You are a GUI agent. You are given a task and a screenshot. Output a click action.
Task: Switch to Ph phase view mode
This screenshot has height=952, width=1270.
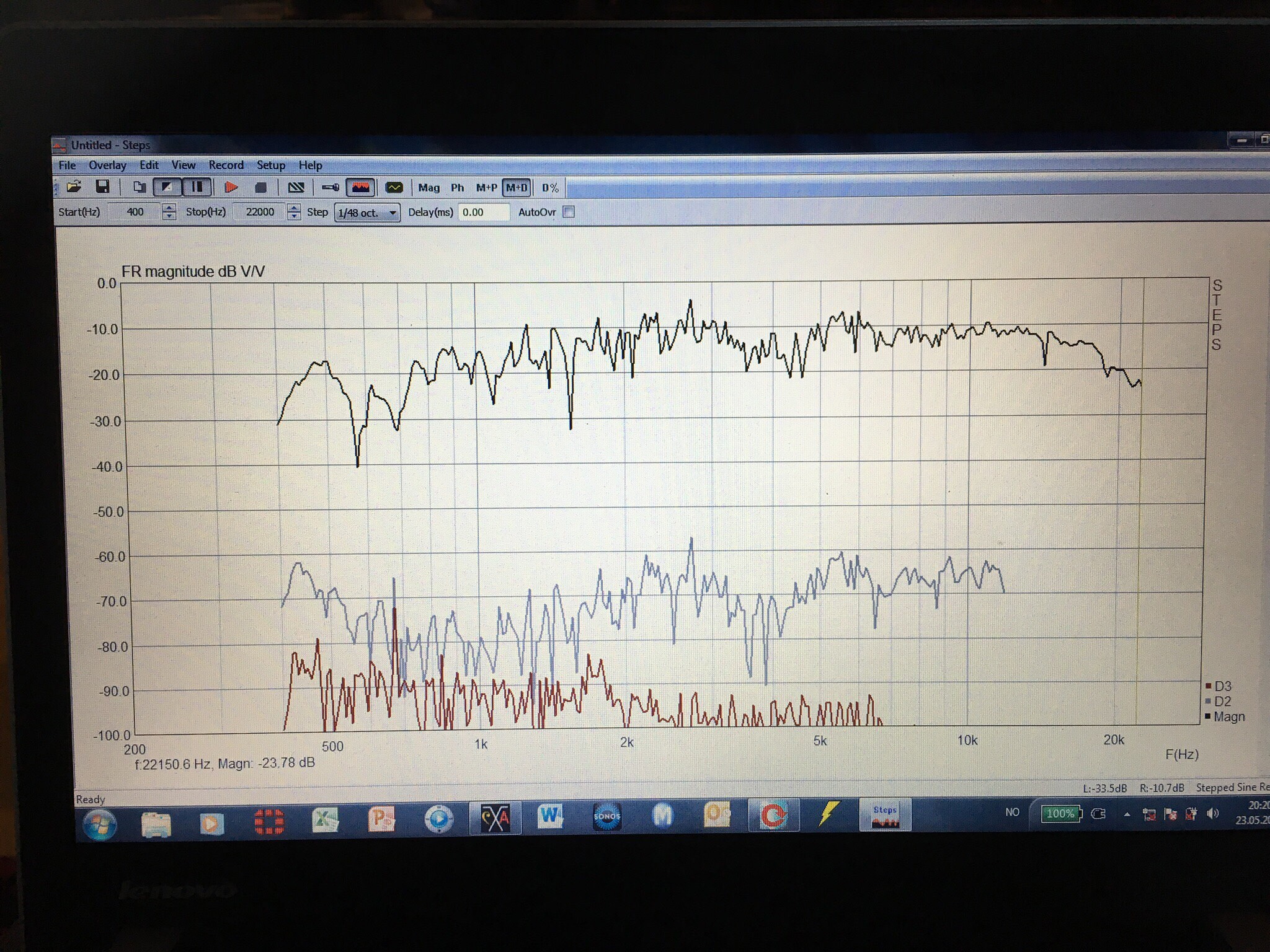[x=458, y=188]
